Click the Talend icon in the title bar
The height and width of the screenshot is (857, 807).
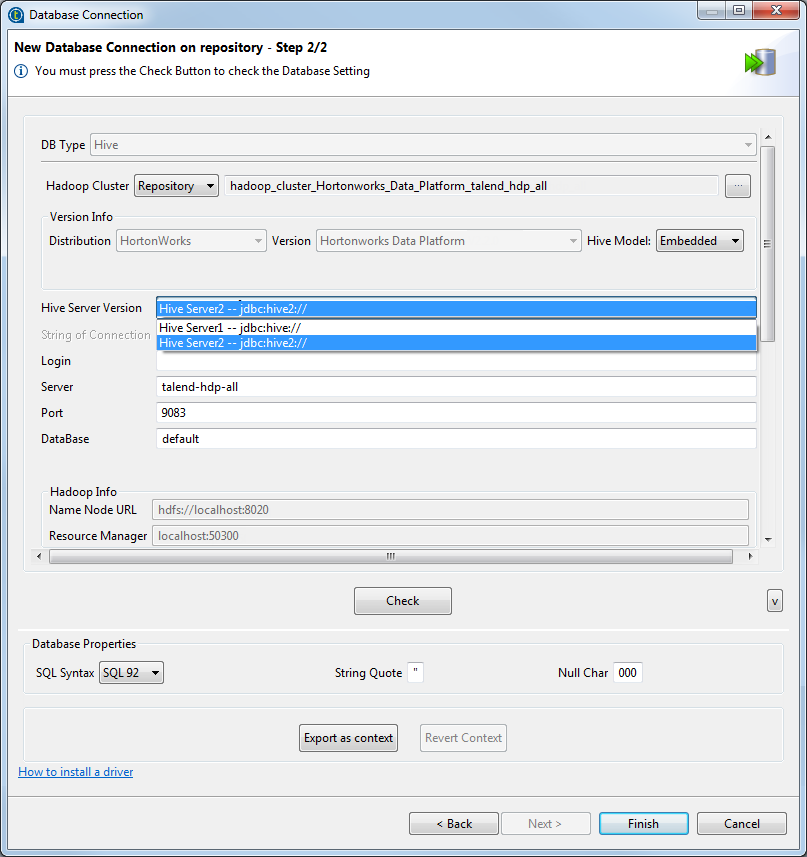click(x=16, y=15)
